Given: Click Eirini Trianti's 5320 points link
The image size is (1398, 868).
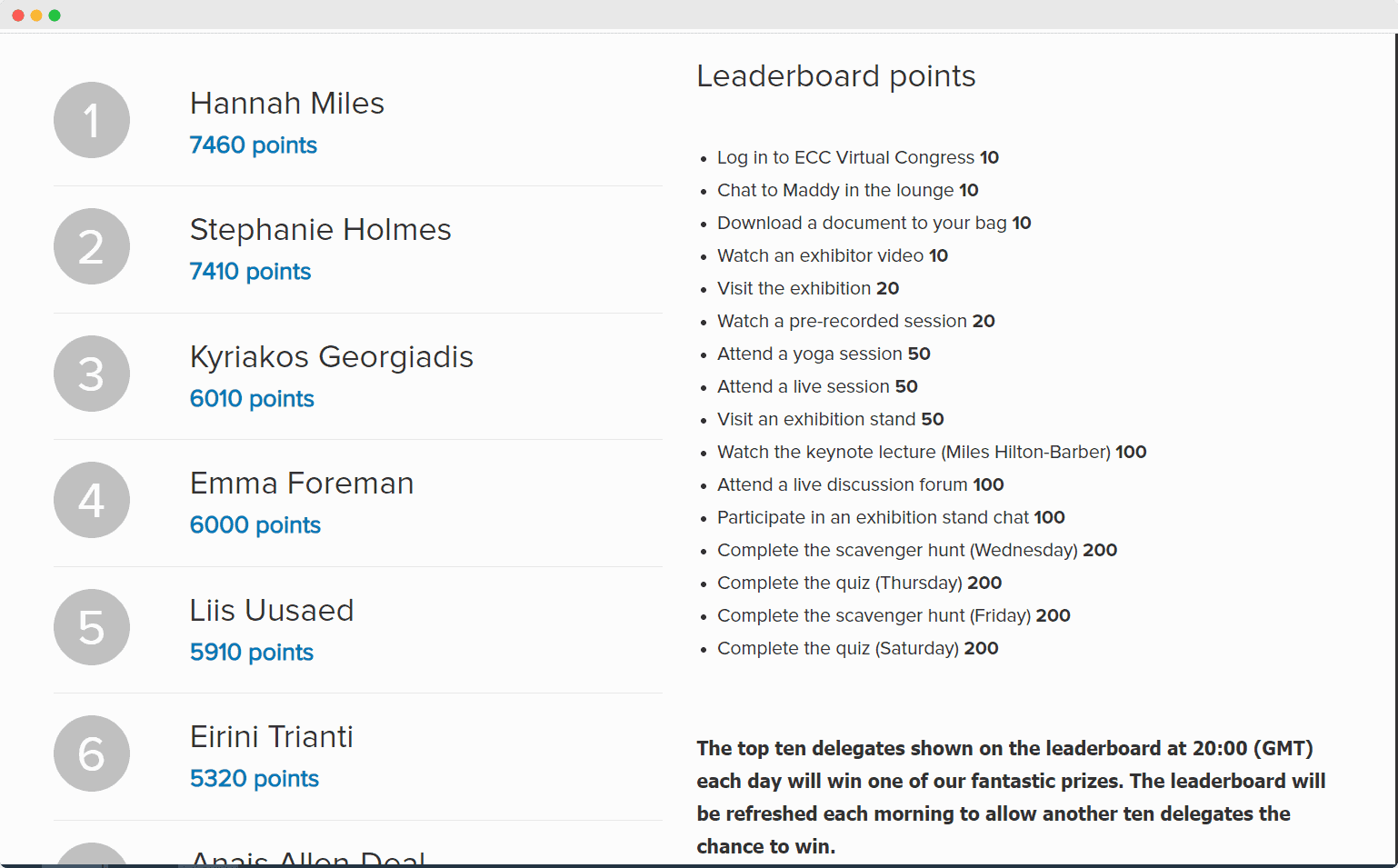Looking at the screenshot, I should pyautogui.click(x=254, y=778).
